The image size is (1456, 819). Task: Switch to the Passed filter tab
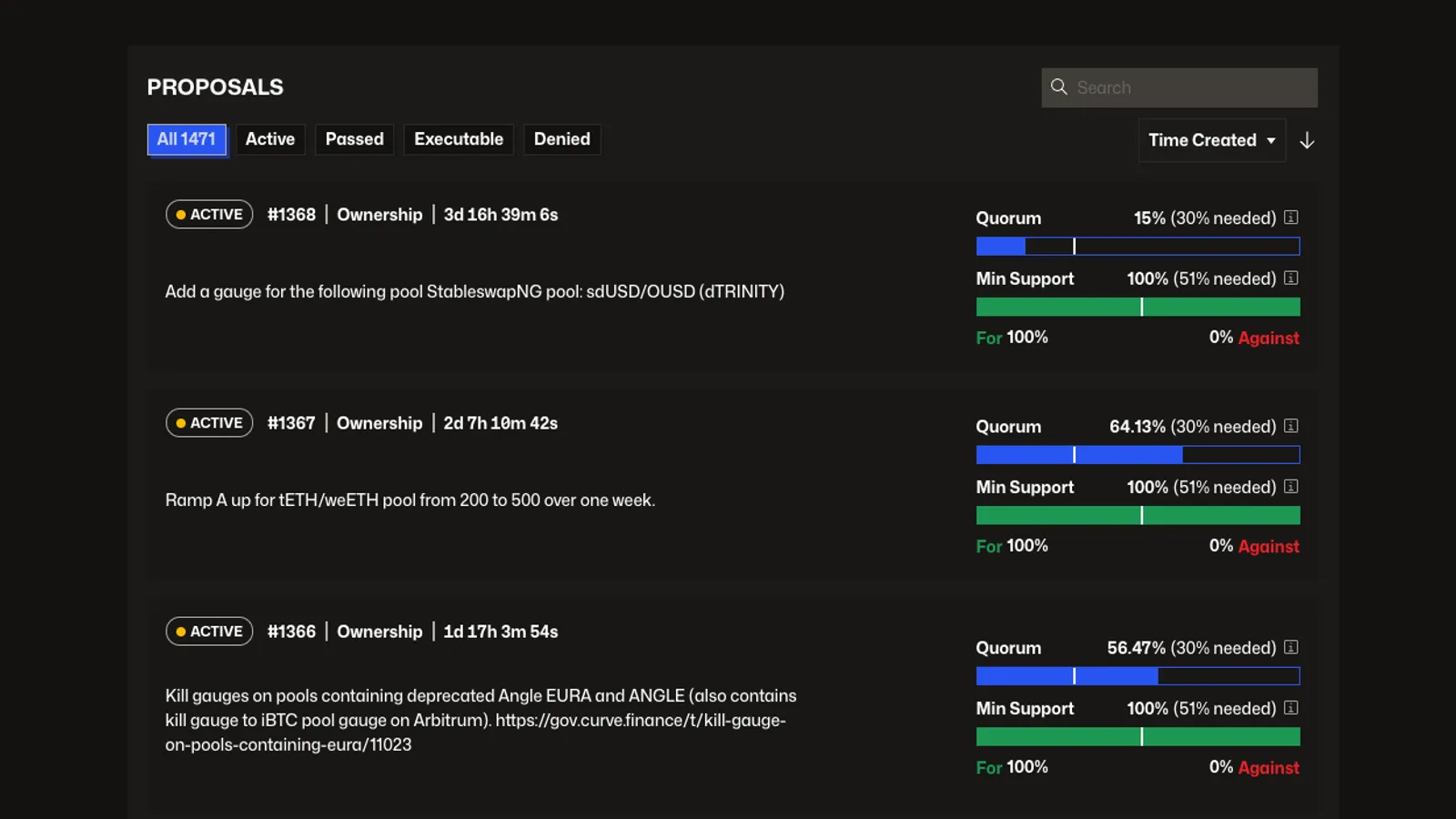click(x=354, y=139)
